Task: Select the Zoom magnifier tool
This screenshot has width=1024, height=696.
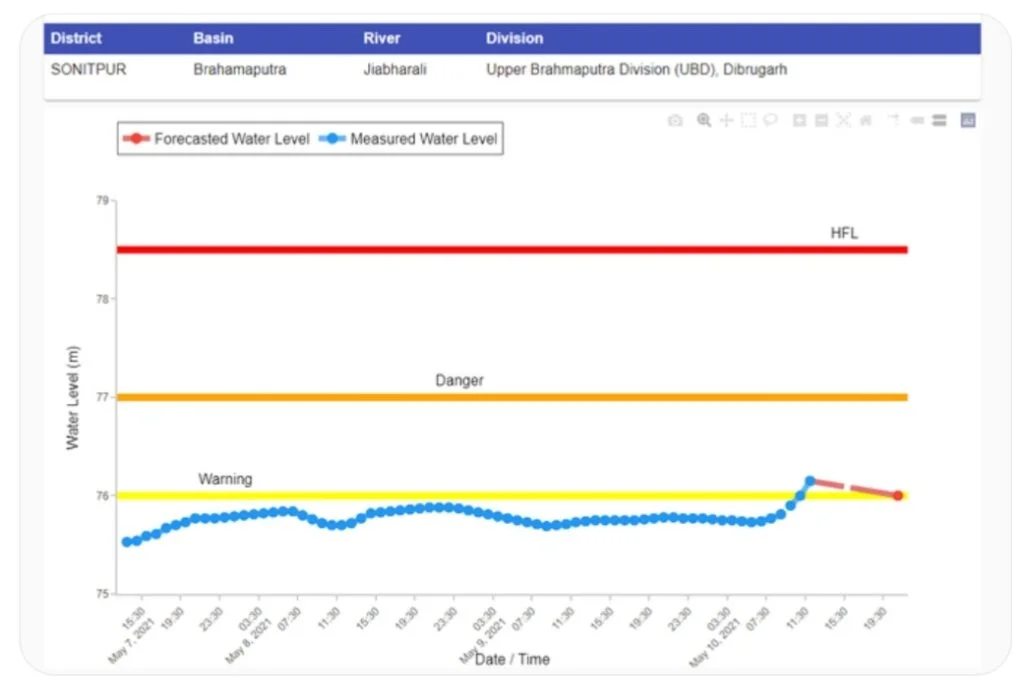Action: [x=704, y=120]
